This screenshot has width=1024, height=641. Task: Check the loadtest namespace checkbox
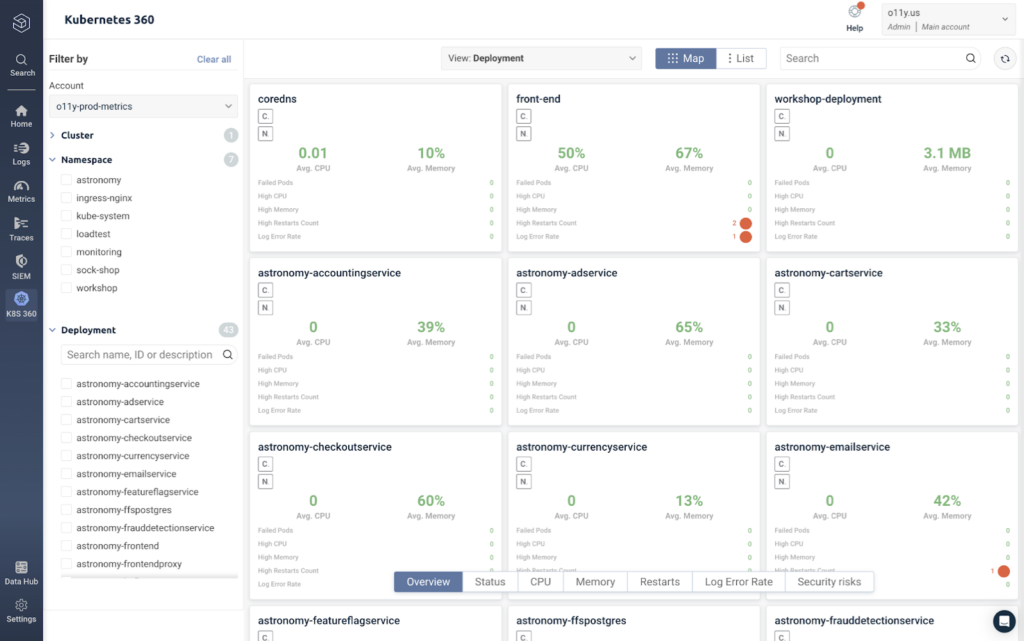[66, 234]
